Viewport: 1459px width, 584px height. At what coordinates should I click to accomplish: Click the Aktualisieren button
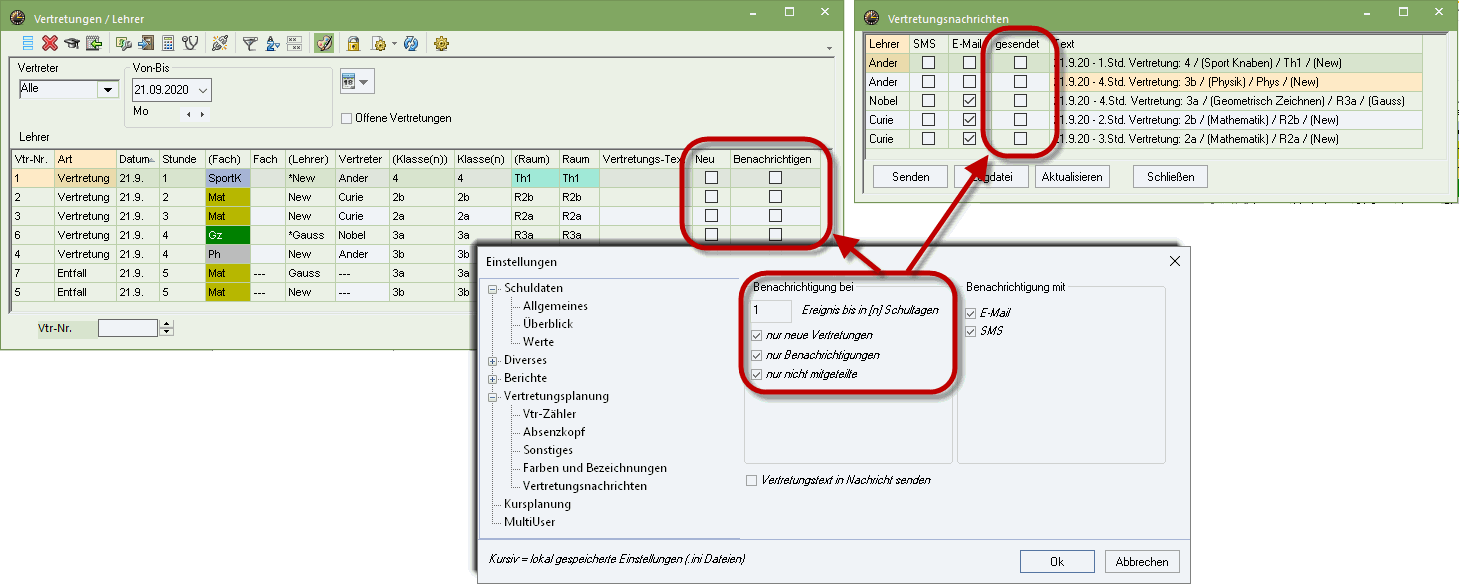(x=1072, y=177)
